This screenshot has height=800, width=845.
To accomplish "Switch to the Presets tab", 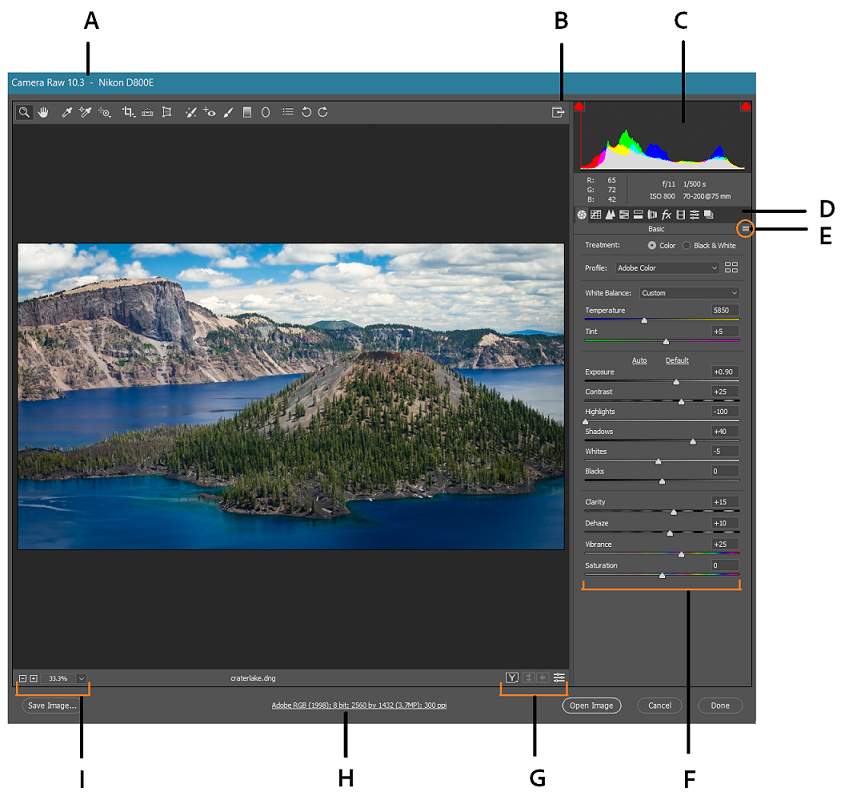I will pos(695,215).
